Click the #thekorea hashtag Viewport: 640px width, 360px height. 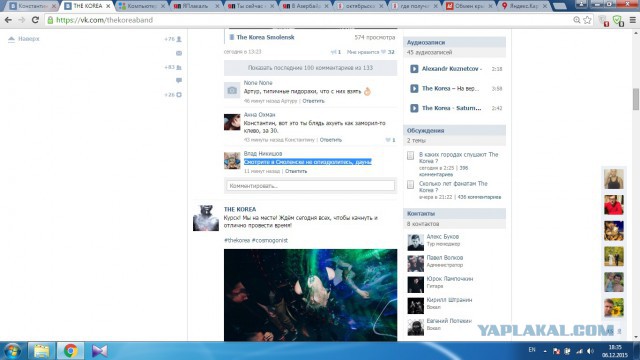tap(237, 240)
